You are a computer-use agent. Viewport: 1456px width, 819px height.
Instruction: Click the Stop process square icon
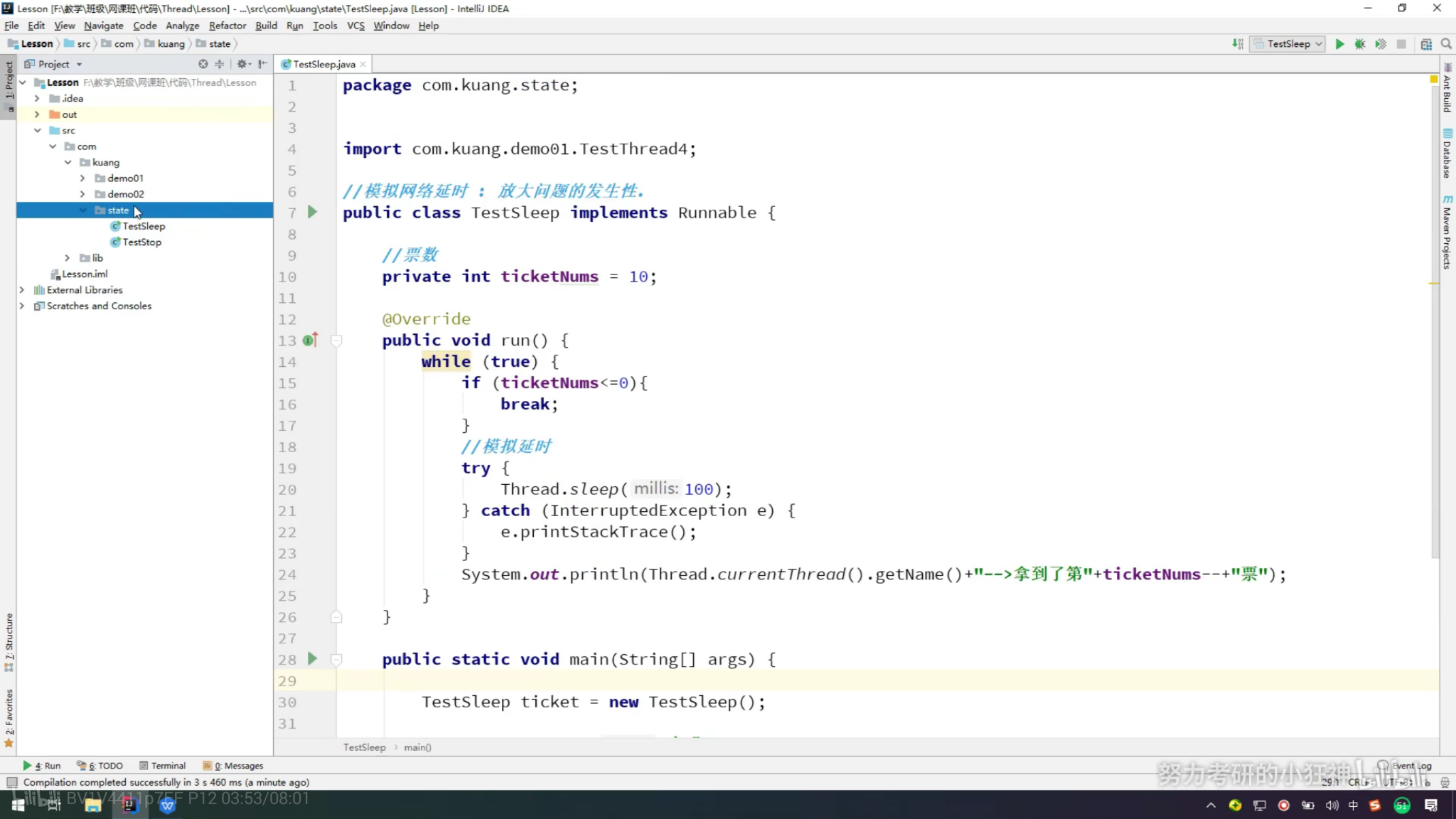(x=1401, y=44)
